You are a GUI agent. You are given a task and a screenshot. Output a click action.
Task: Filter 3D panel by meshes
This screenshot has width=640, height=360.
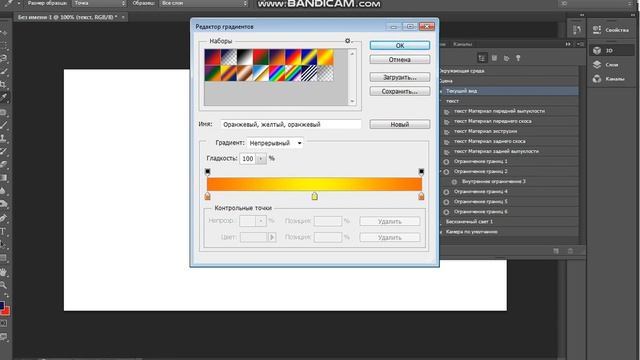(x=494, y=58)
